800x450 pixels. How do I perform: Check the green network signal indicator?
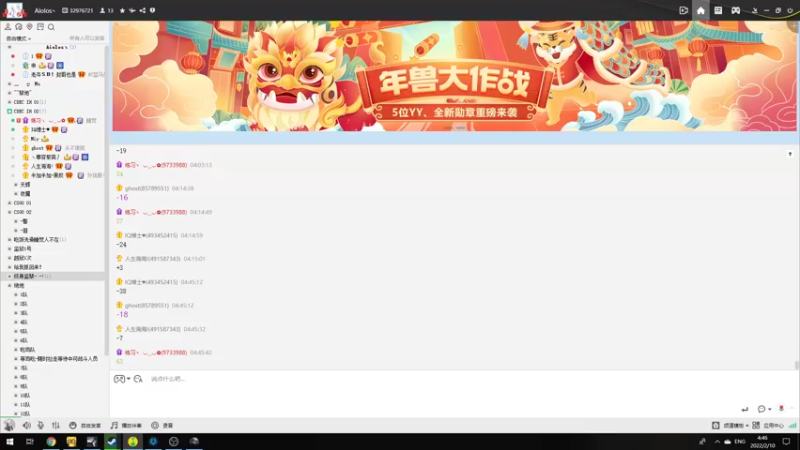pyautogui.click(x=792, y=425)
